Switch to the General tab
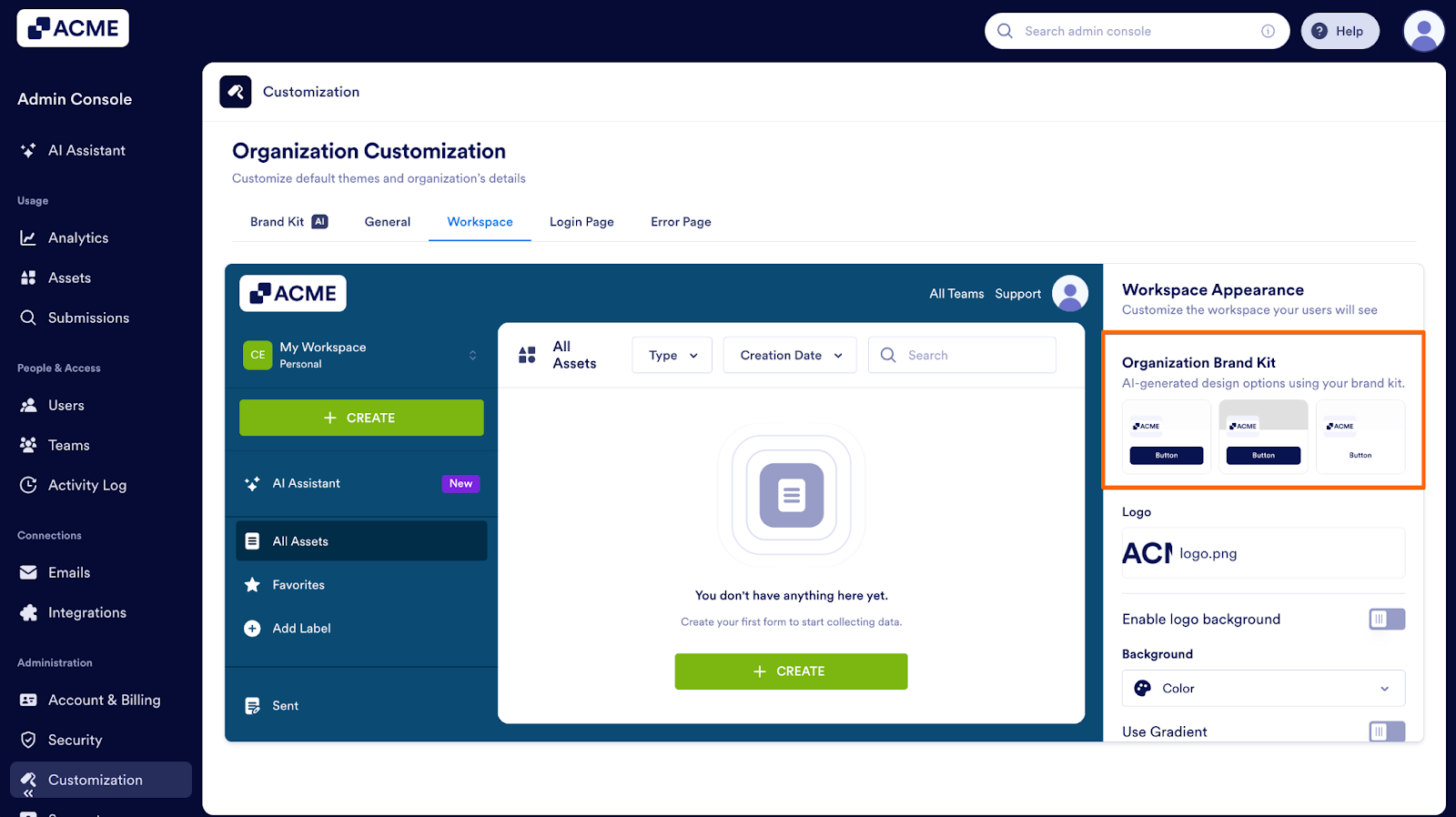 pyautogui.click(x=388, y=222)
